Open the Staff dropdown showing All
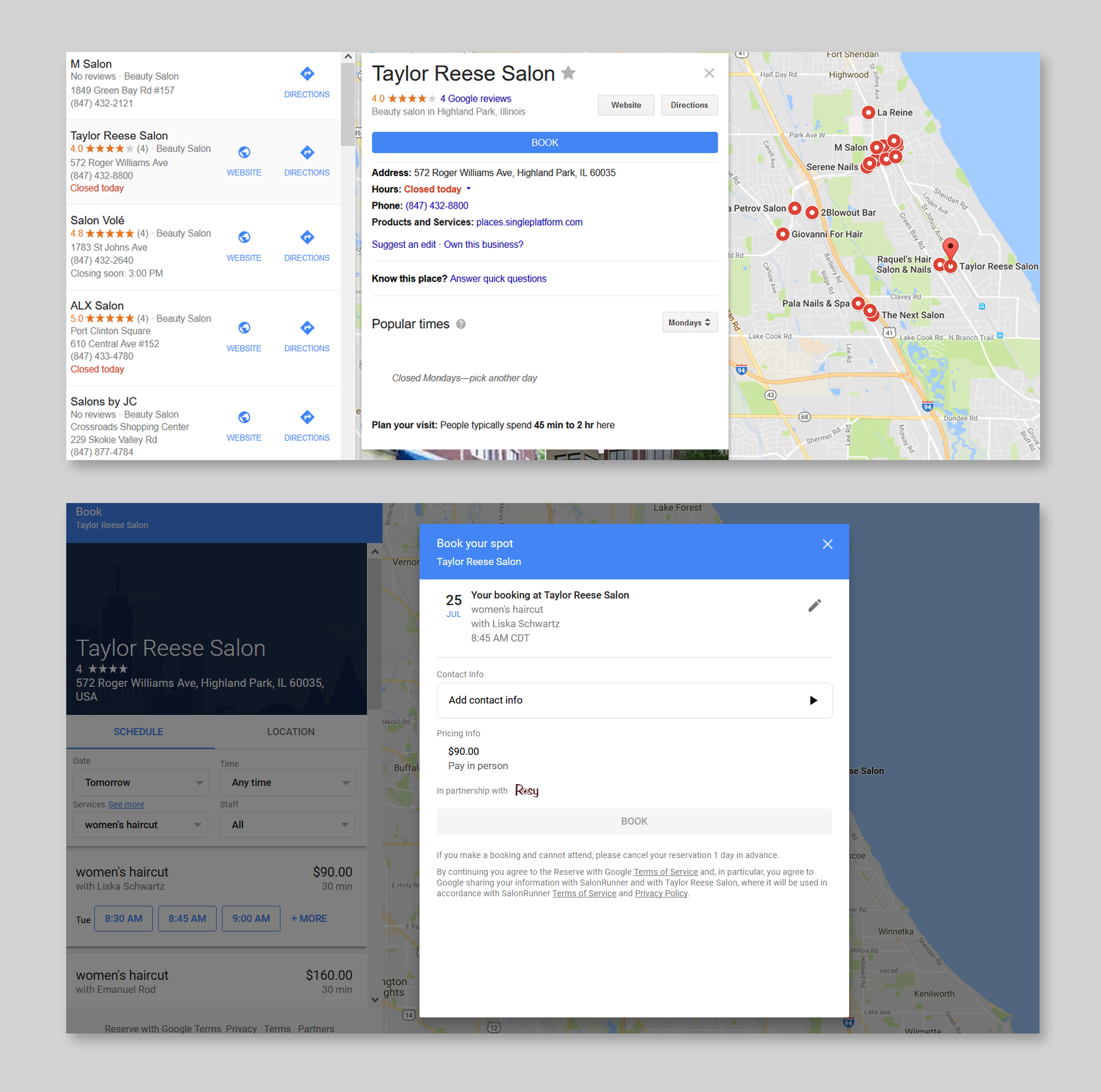1101x1092 pixels. [288, 825]
